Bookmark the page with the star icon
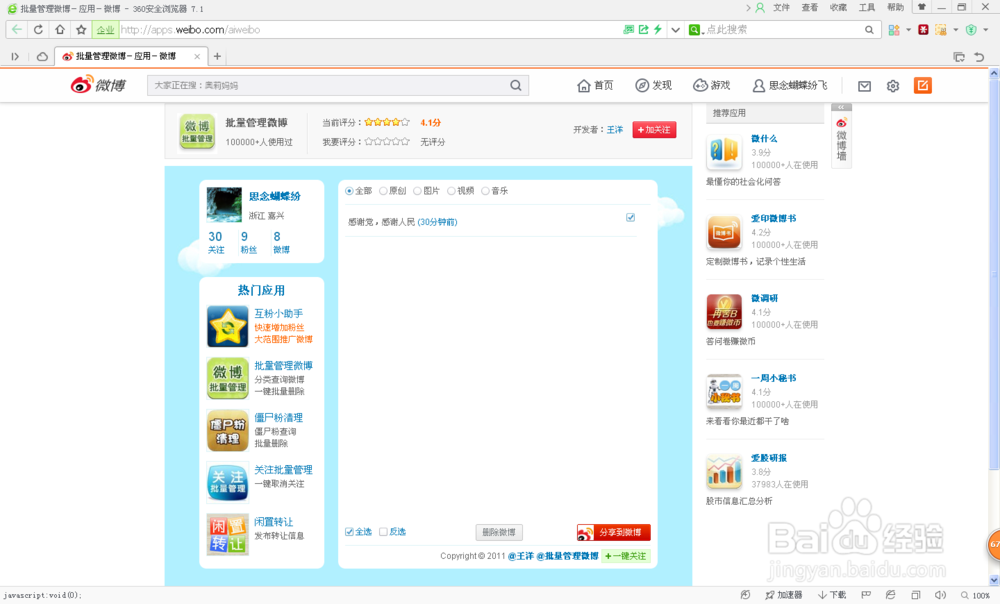The image size is (1000, 604). (81, 29)
